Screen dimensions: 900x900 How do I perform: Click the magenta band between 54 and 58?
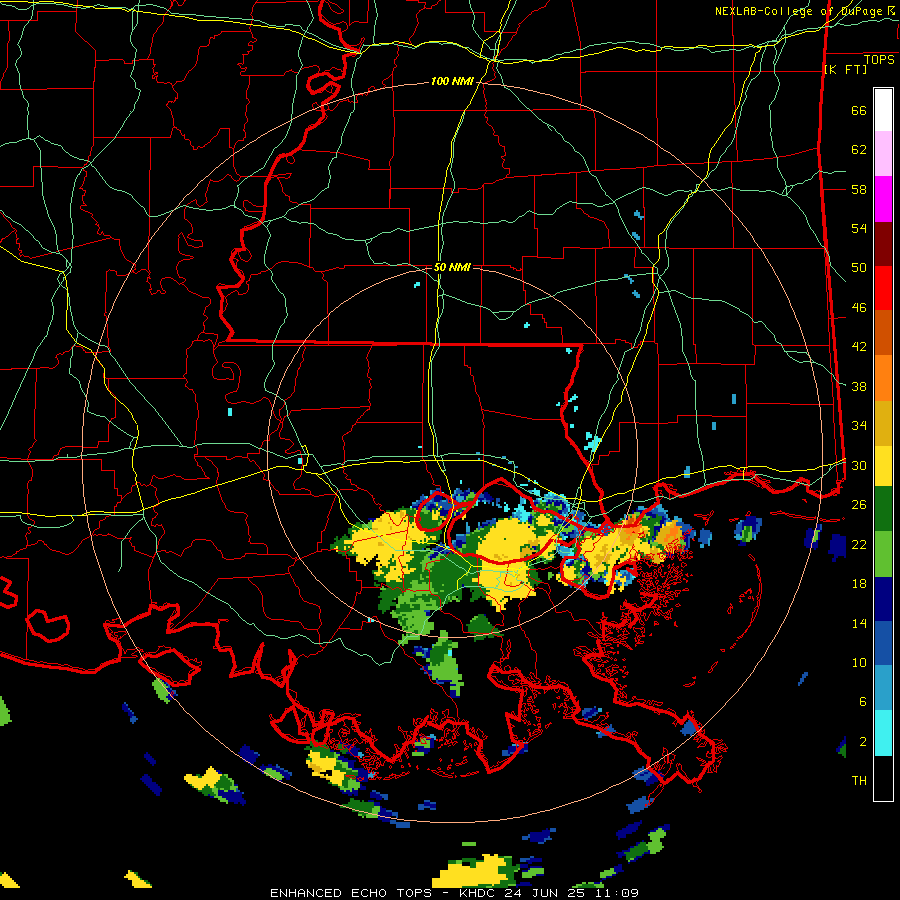[883, 199]
